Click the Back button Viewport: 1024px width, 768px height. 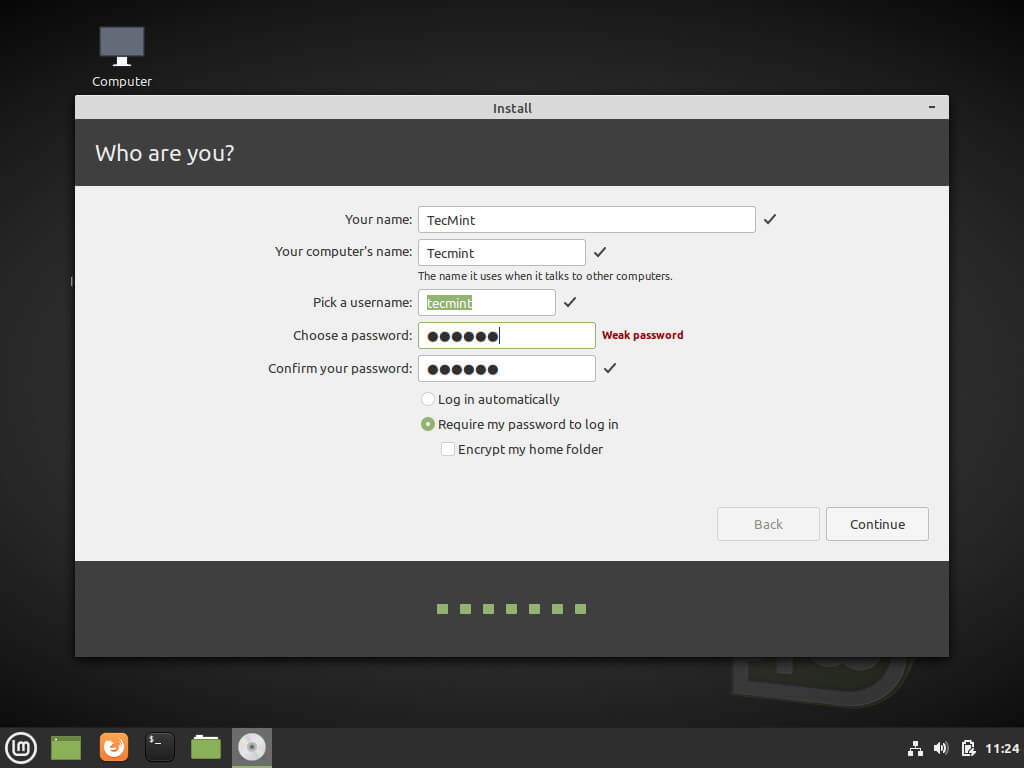[x=768, y=524]
